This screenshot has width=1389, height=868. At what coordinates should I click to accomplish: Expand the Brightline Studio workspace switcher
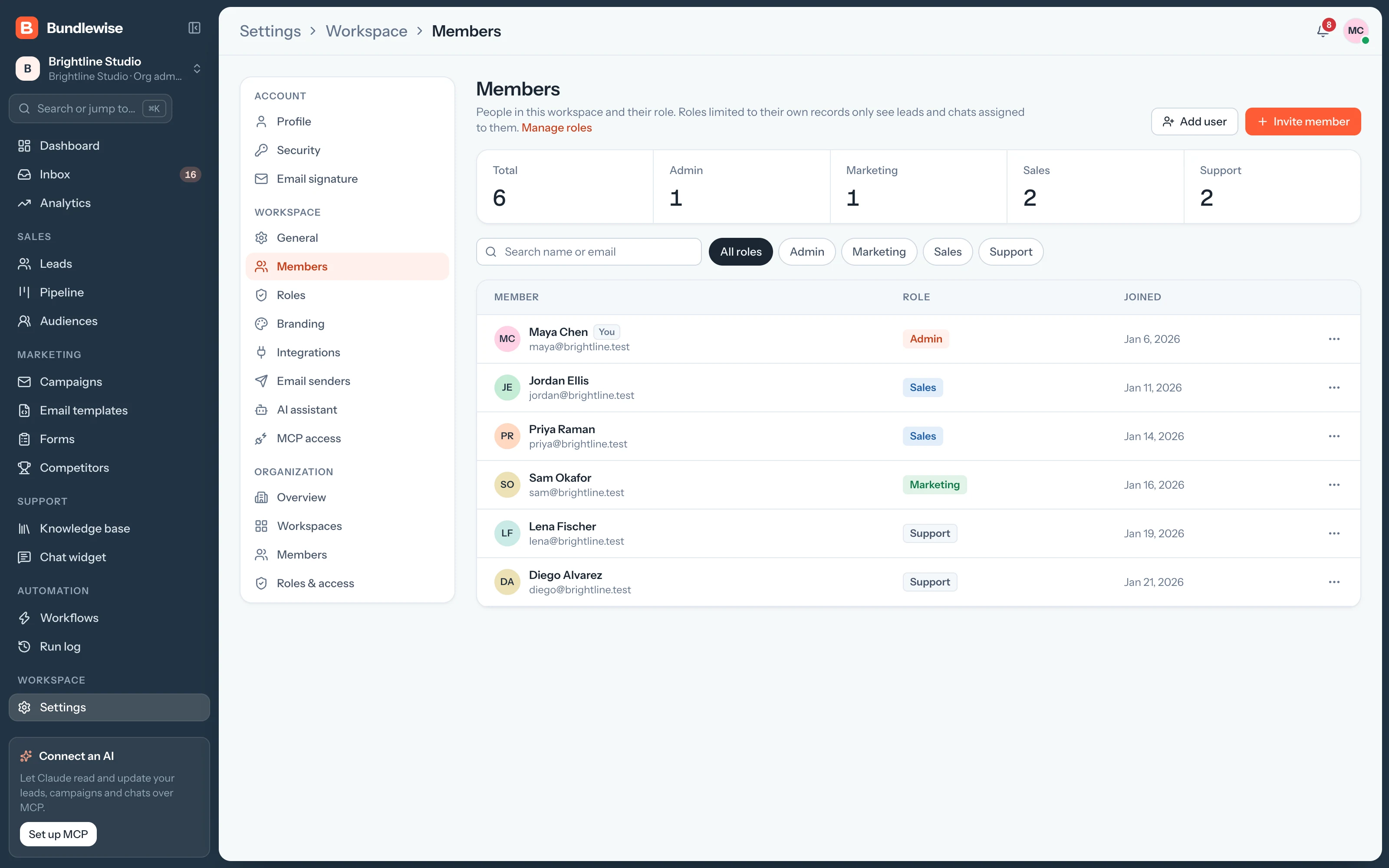coord(109,69)
